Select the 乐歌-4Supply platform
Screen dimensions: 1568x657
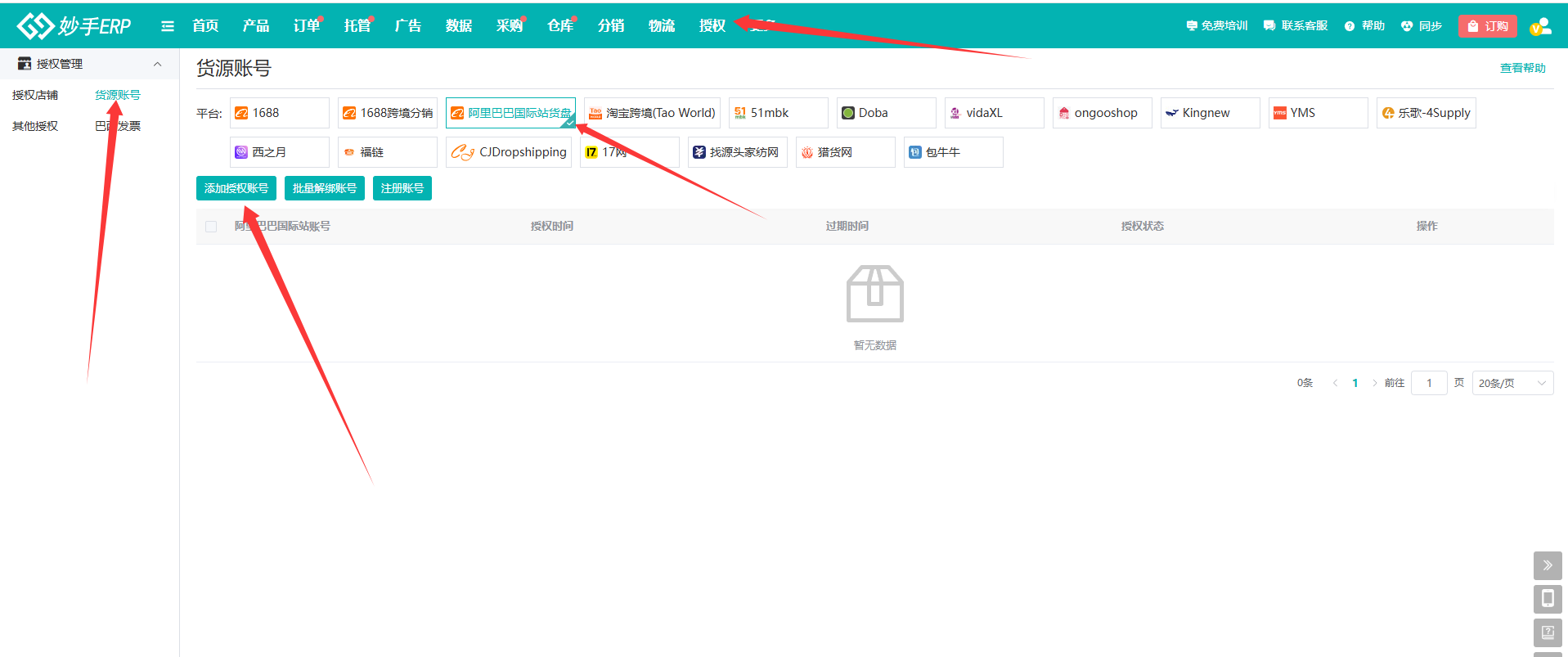click(1426, 113)
